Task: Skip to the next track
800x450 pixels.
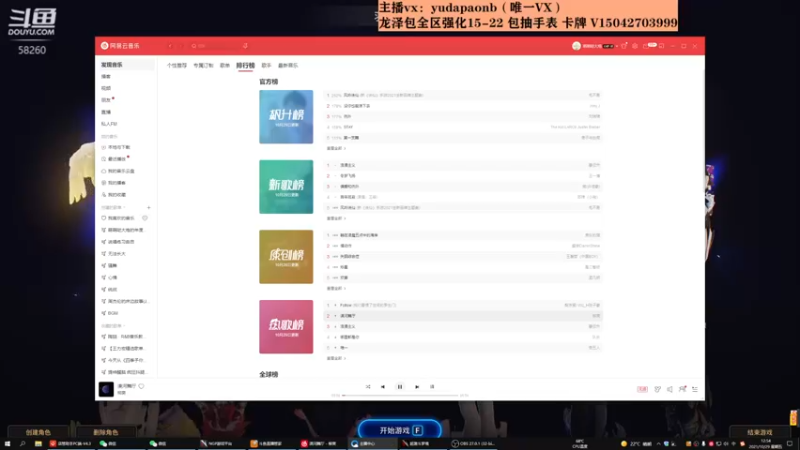Action: pos(417,387)
